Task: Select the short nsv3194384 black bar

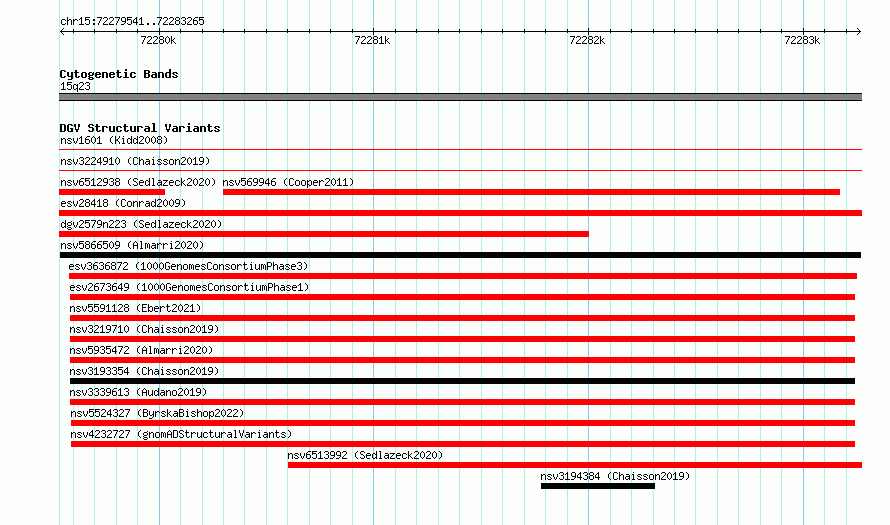Action: 598,486
